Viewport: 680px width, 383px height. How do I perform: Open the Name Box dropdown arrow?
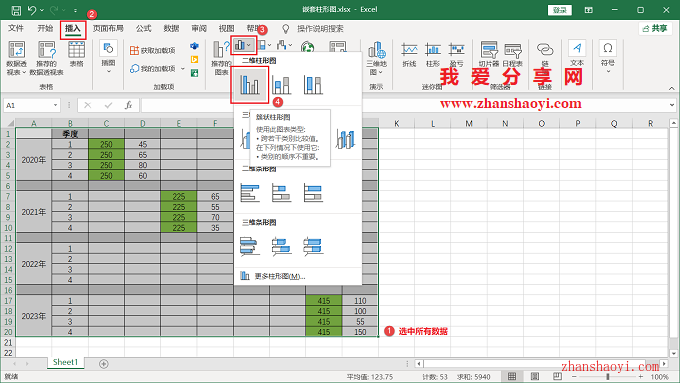[56, 105]
